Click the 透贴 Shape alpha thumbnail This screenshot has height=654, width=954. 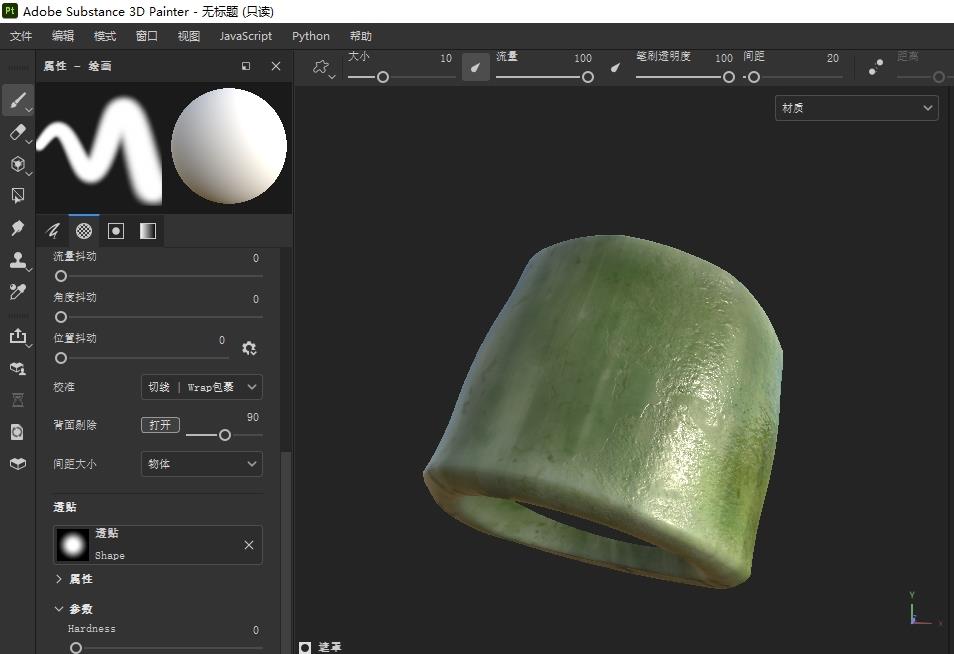72,544
